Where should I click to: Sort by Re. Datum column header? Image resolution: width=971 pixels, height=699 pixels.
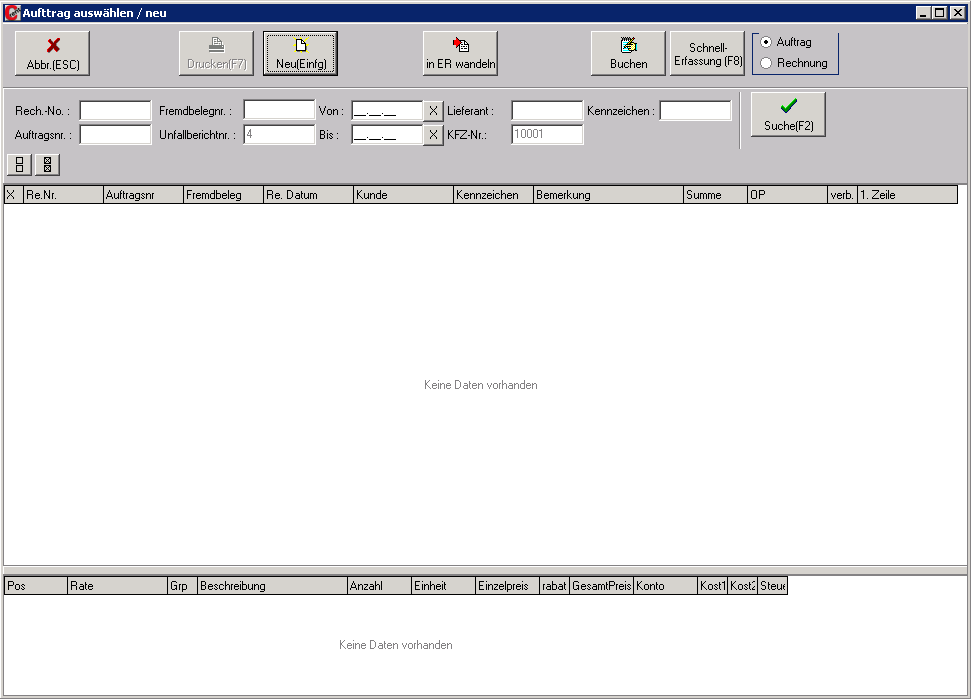click(x=308, y=195)
